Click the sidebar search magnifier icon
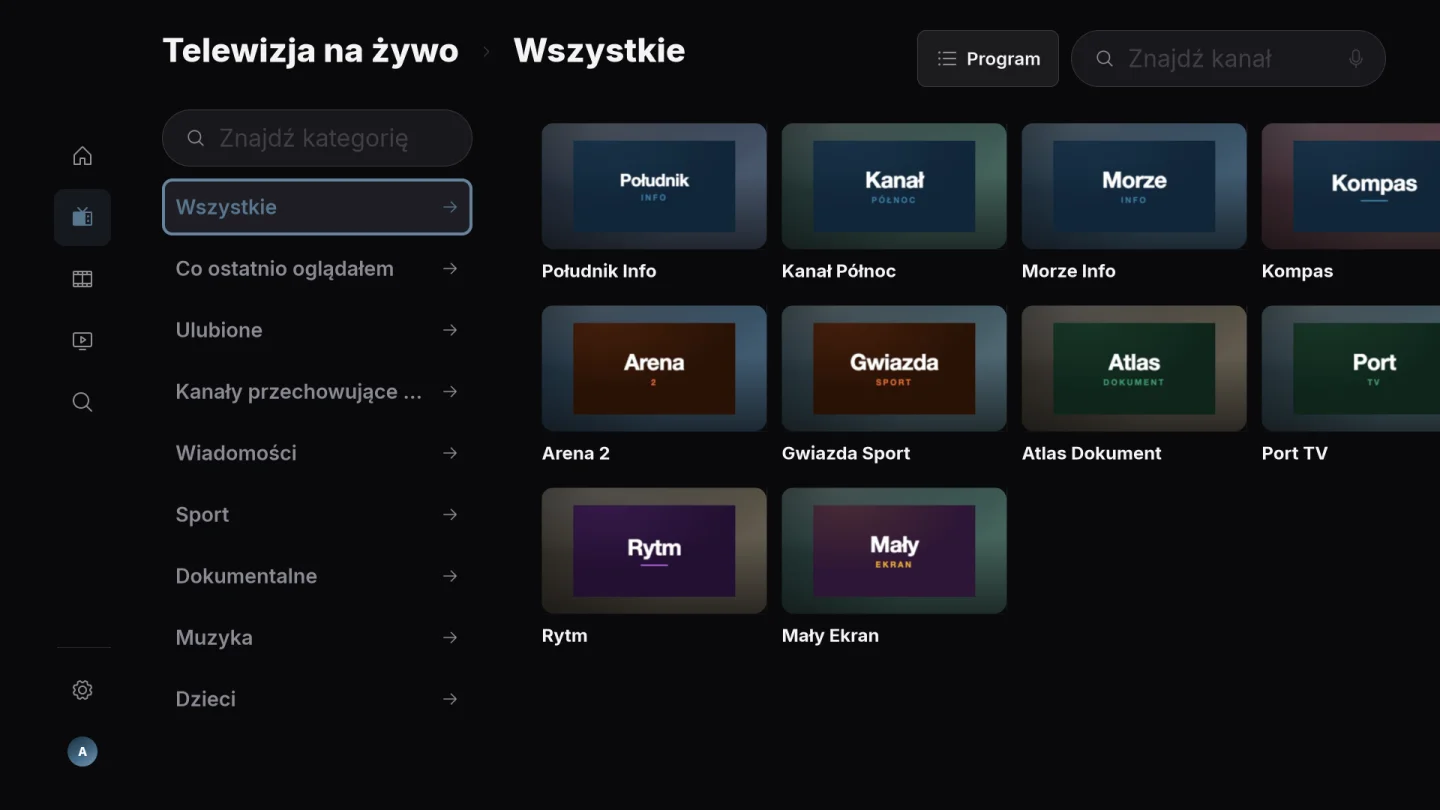Viewport: 1440px width, 810px height. (x=82, y=402)
